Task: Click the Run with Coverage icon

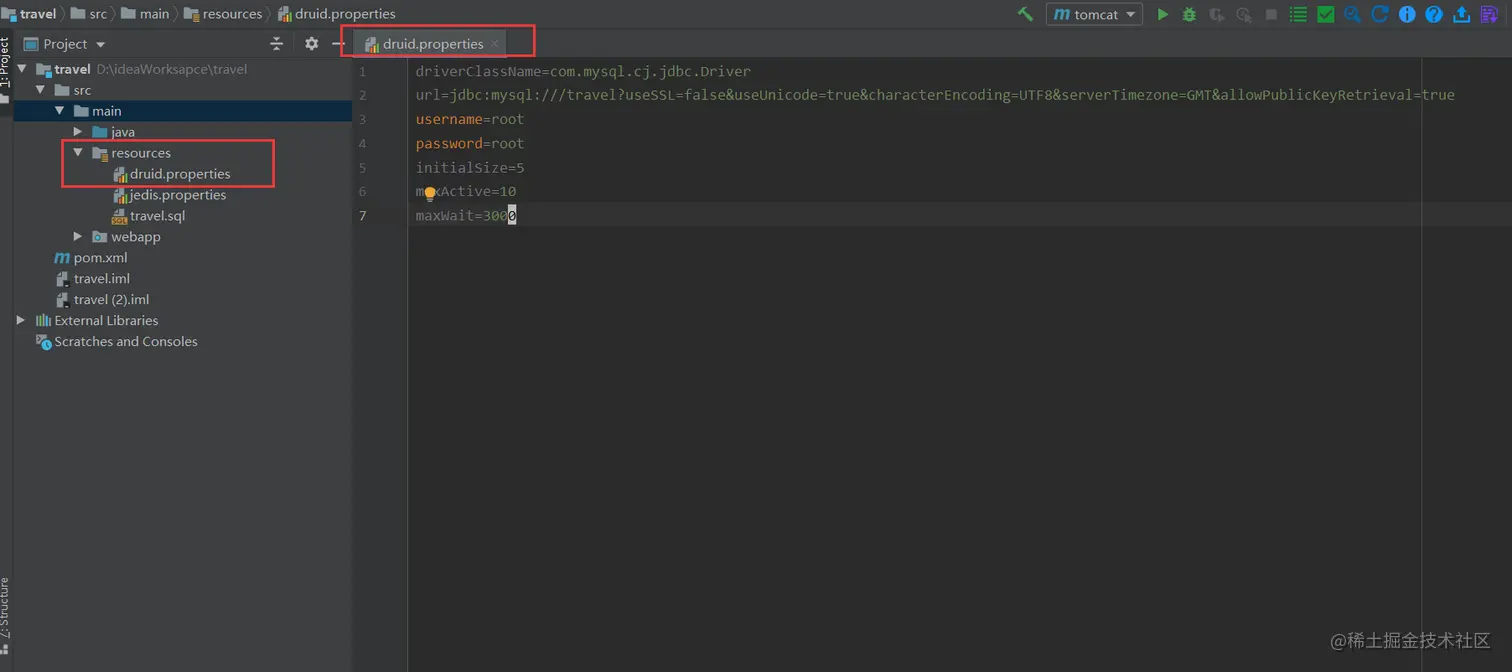Action: pyautogui.click(x=1217, y=14)
